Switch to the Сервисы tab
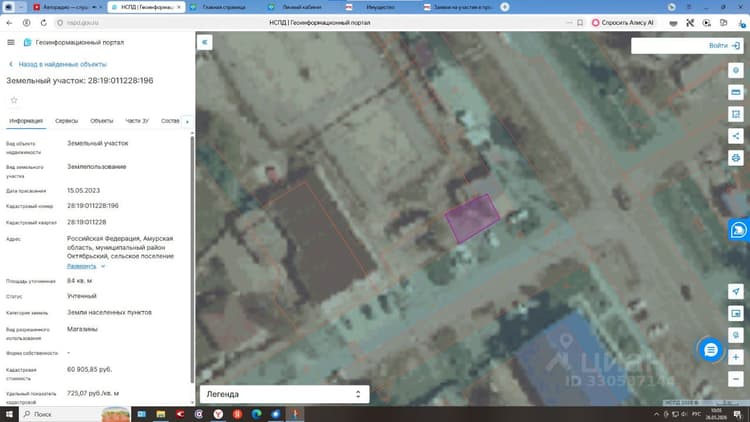This screenshot has height=422, width=750. [x=66, y=121]
